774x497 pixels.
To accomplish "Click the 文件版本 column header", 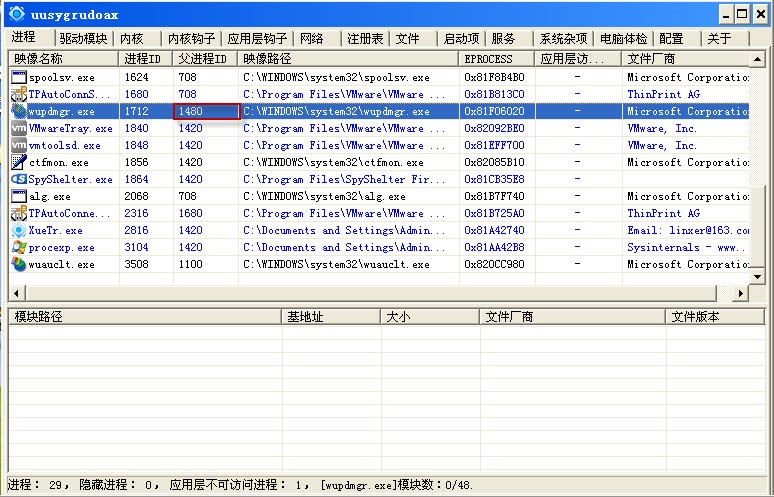I will [x=715, y=316].
